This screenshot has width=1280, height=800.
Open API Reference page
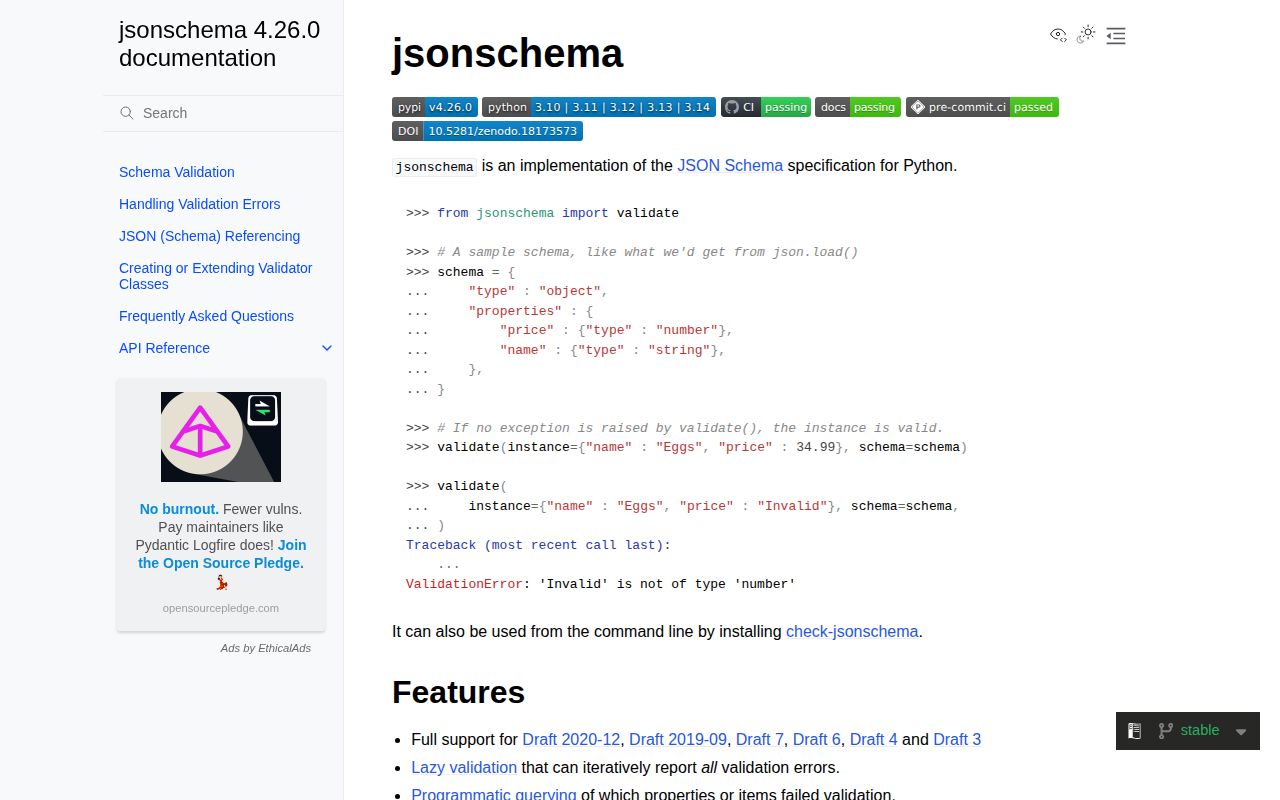pyautogui.click(x=165, y=348)
